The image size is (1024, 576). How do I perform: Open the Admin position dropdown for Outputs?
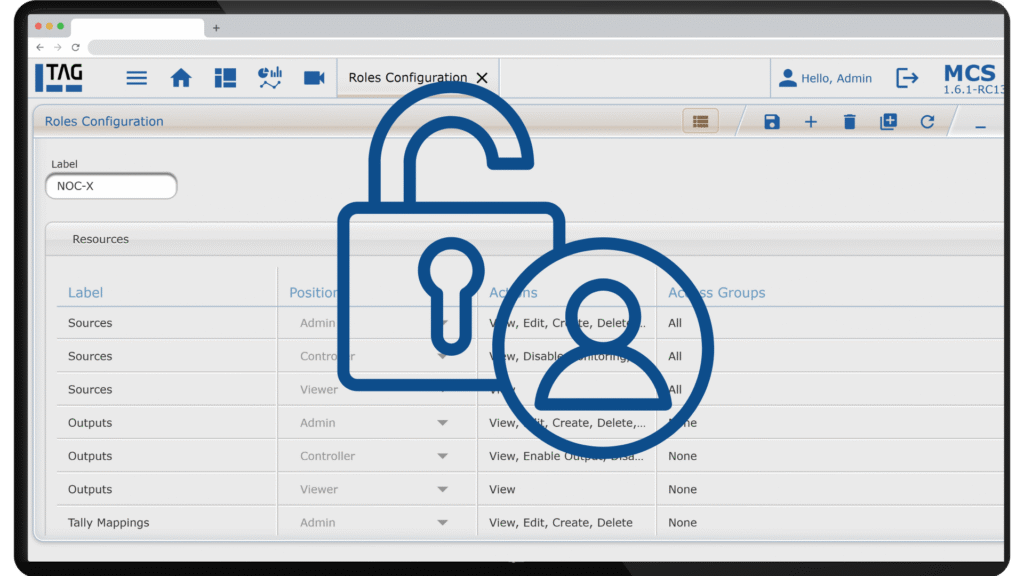click(443, 422)
